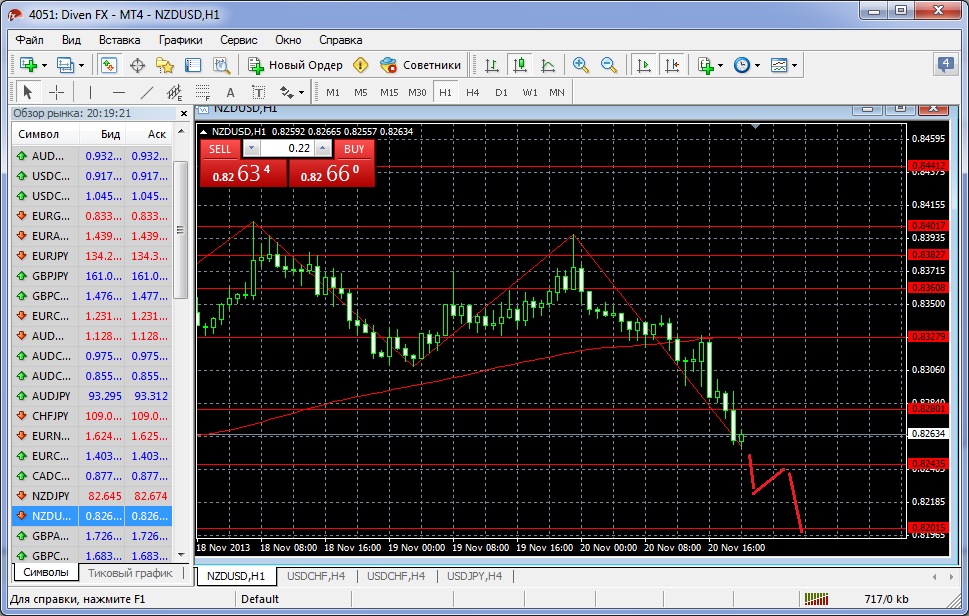969x616 pixels.
Task: Select the Fibonacci retracement tool
Action: 174,92
